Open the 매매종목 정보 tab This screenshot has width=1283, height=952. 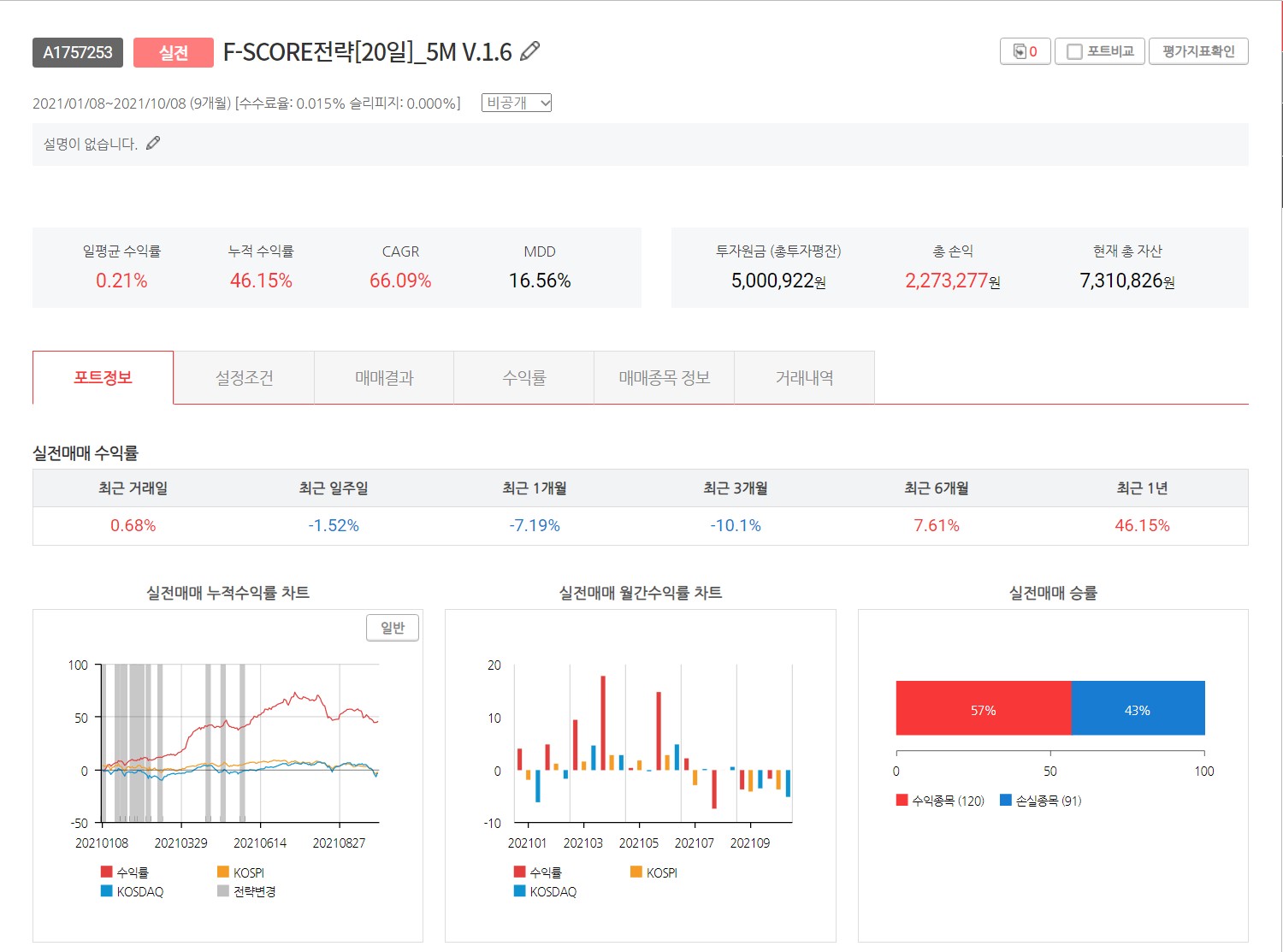tap(665, 377)
